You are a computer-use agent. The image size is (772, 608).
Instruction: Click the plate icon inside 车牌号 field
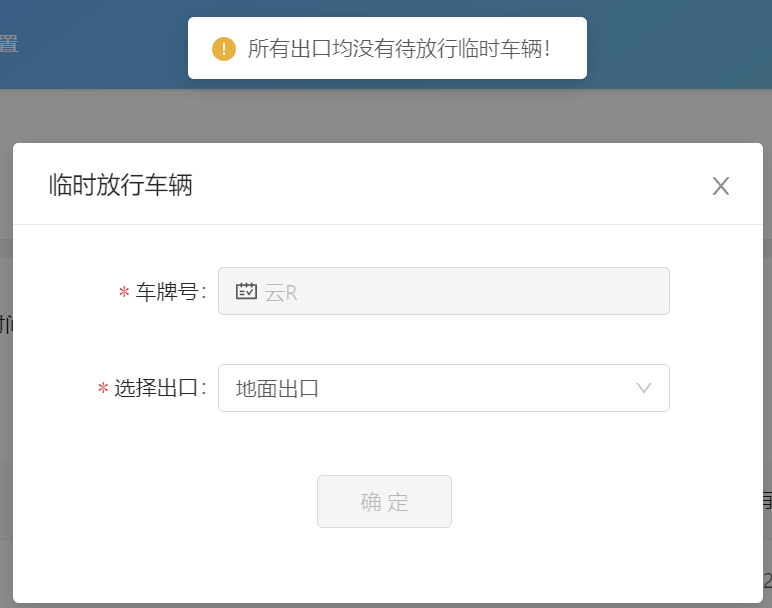[x=246, y=291]
